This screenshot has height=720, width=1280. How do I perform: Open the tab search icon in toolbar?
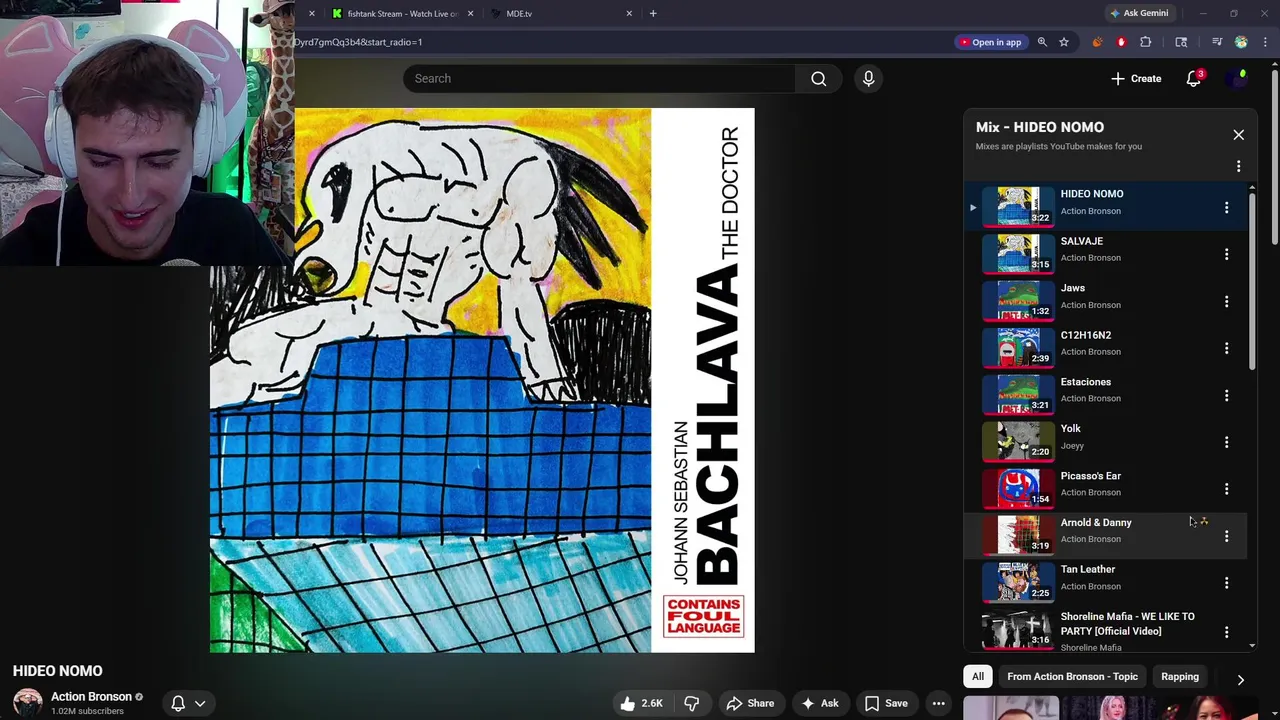tap(1181, 42)
